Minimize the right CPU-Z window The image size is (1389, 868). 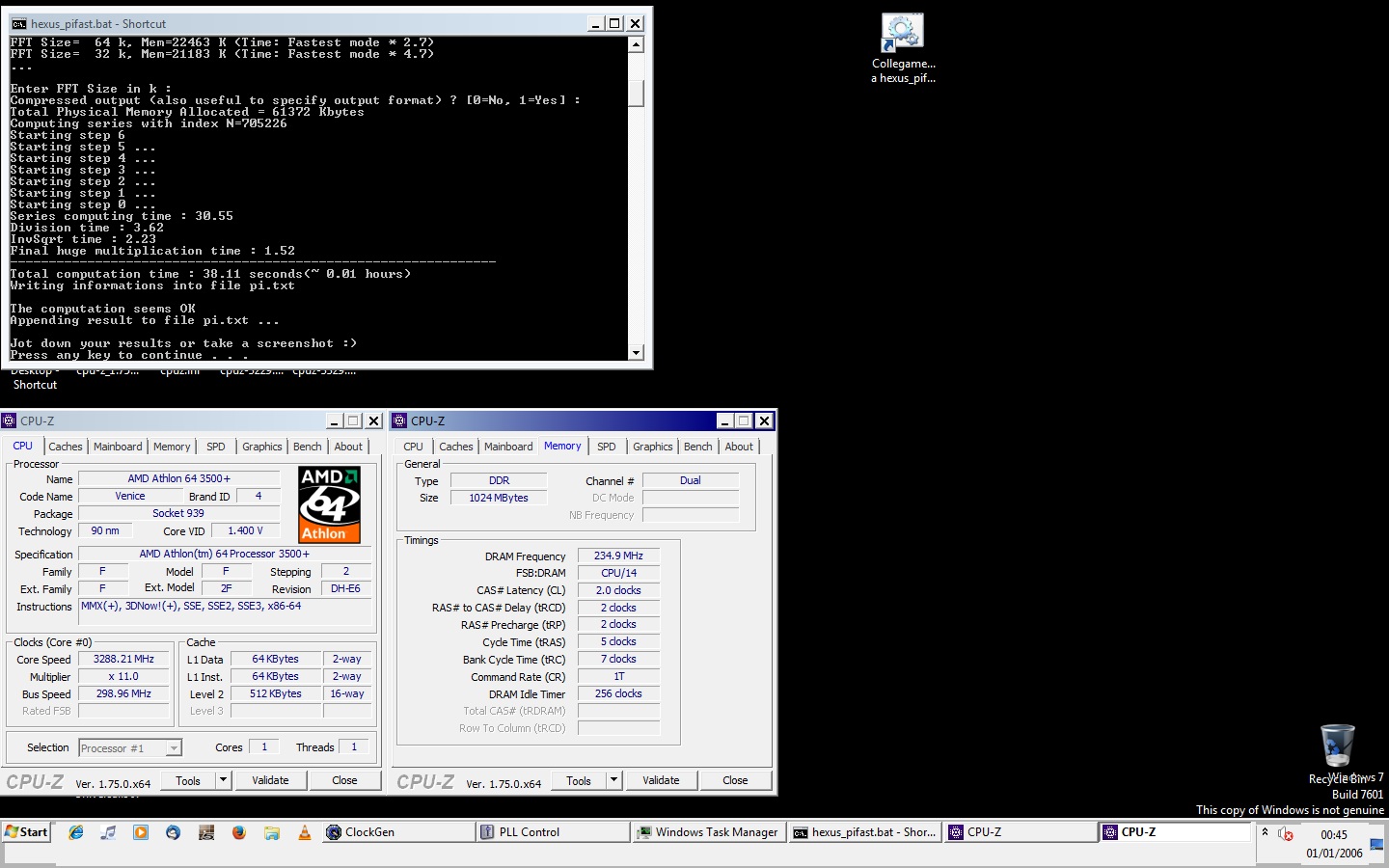point(725,420)
